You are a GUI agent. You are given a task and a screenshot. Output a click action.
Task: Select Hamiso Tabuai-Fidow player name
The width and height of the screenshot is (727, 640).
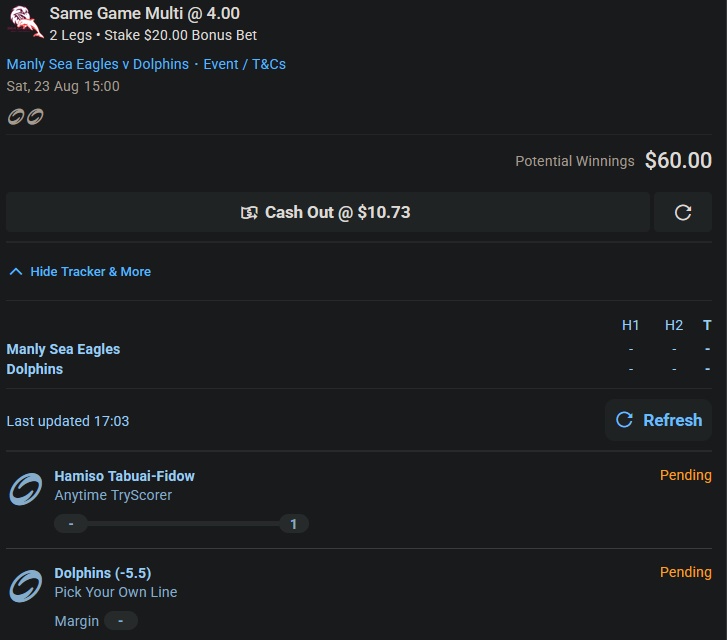point(124,476)
